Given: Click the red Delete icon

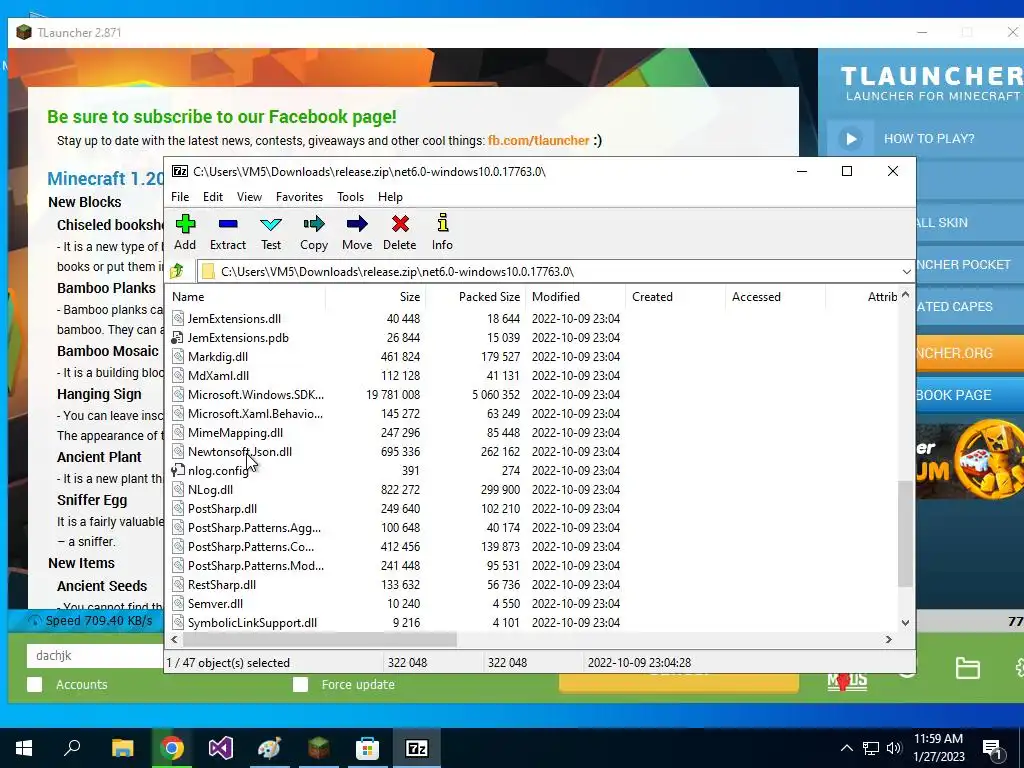Looking at the screenshot, I should click(400, 224).
